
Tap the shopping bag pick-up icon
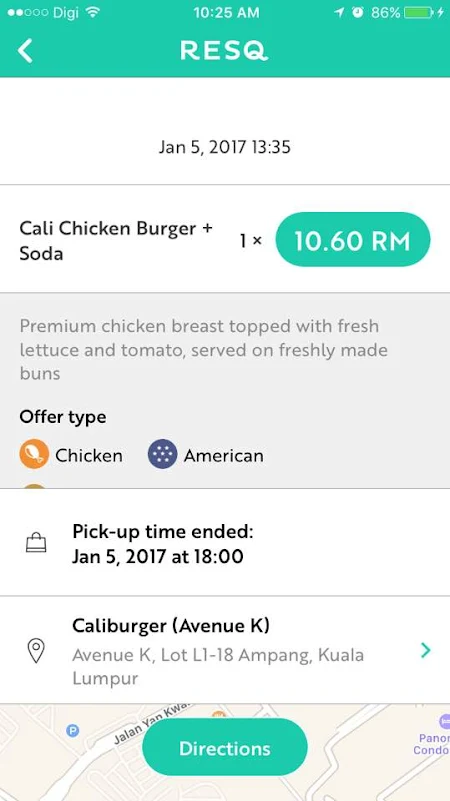(x=36, y=543)
